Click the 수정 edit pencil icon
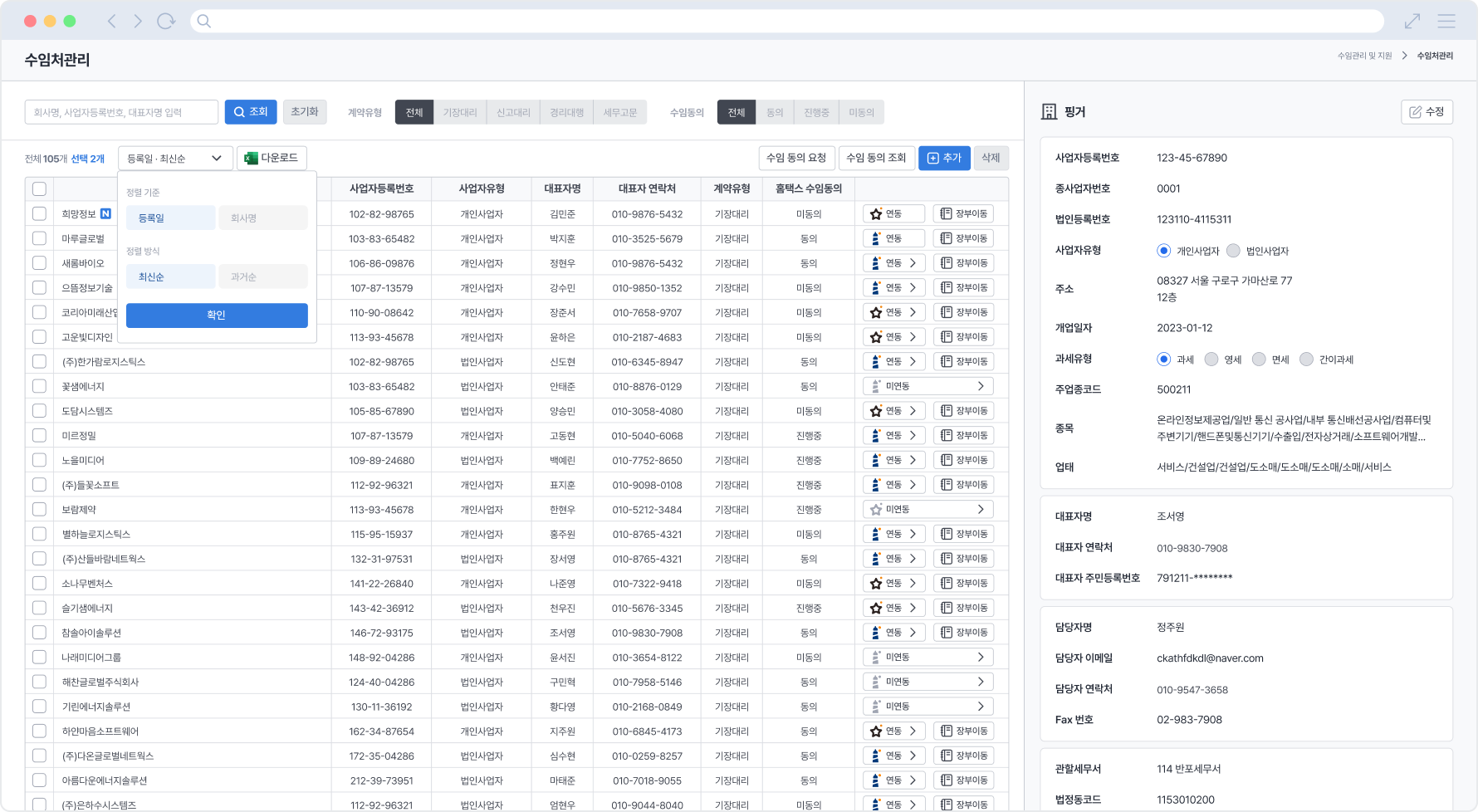The height and width of the screenshot is (812, 1478). pyautogui.click(x=1416, y=112)
